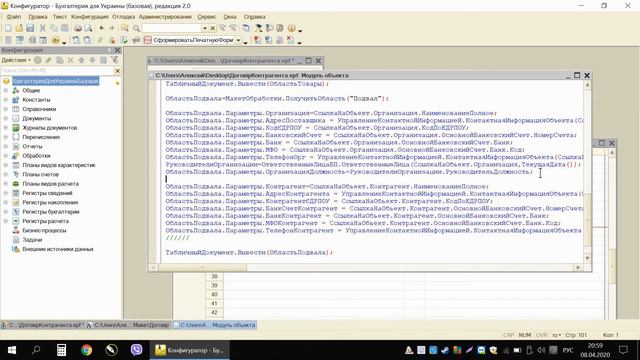Open the Конфигурация menu
Viewport: 640px width, 360px height.
[89, 17]
